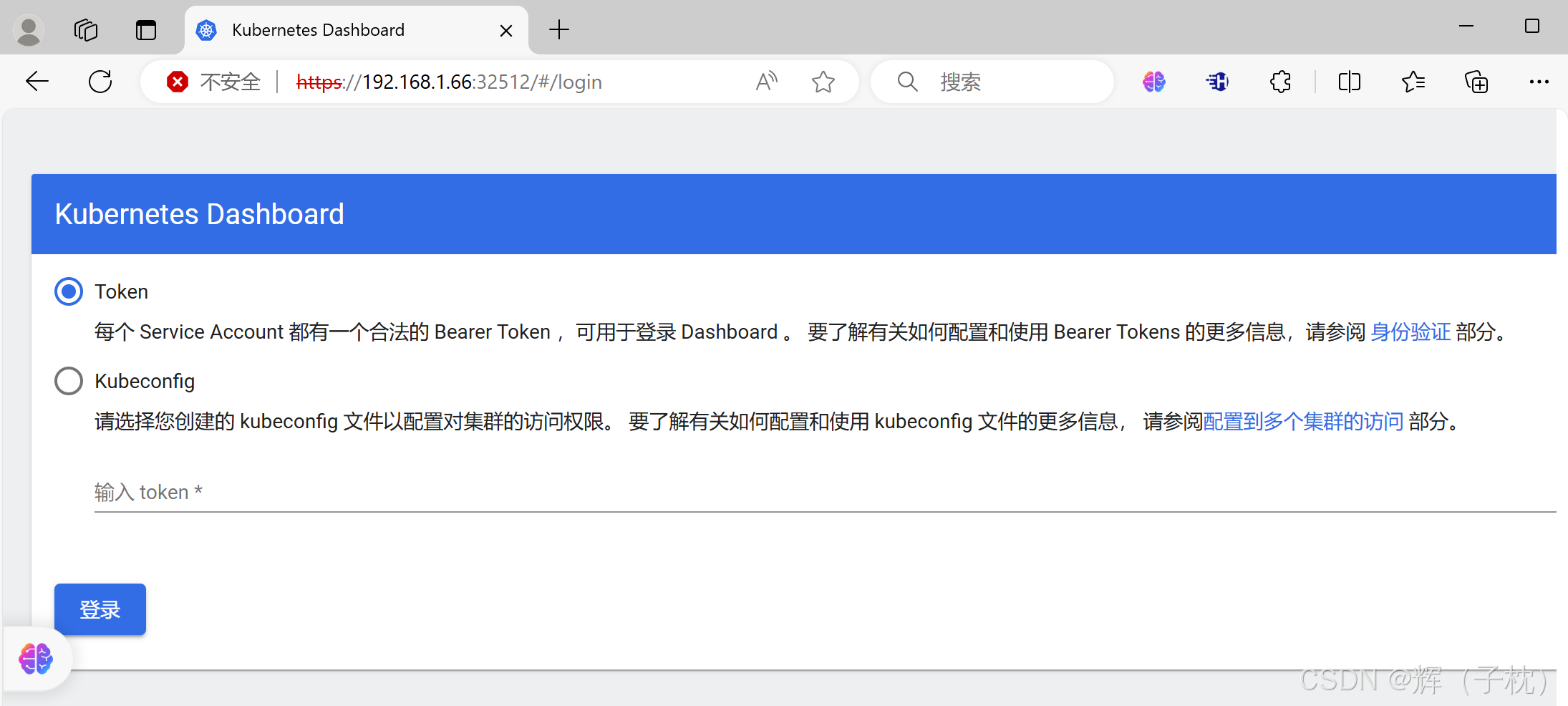Open the extensions puzzle icon
The image size is (1568, 706).
[1280, 82]
